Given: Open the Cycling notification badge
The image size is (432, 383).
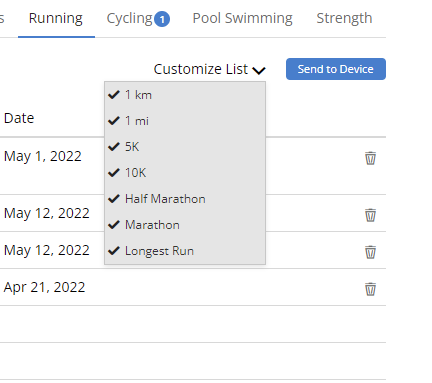Looking at the screenshot, I should coord(162,19).
